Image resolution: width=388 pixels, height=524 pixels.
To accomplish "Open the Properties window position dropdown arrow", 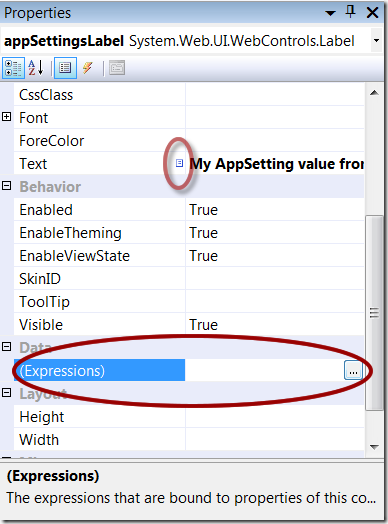I will click(x=330, y=13).
